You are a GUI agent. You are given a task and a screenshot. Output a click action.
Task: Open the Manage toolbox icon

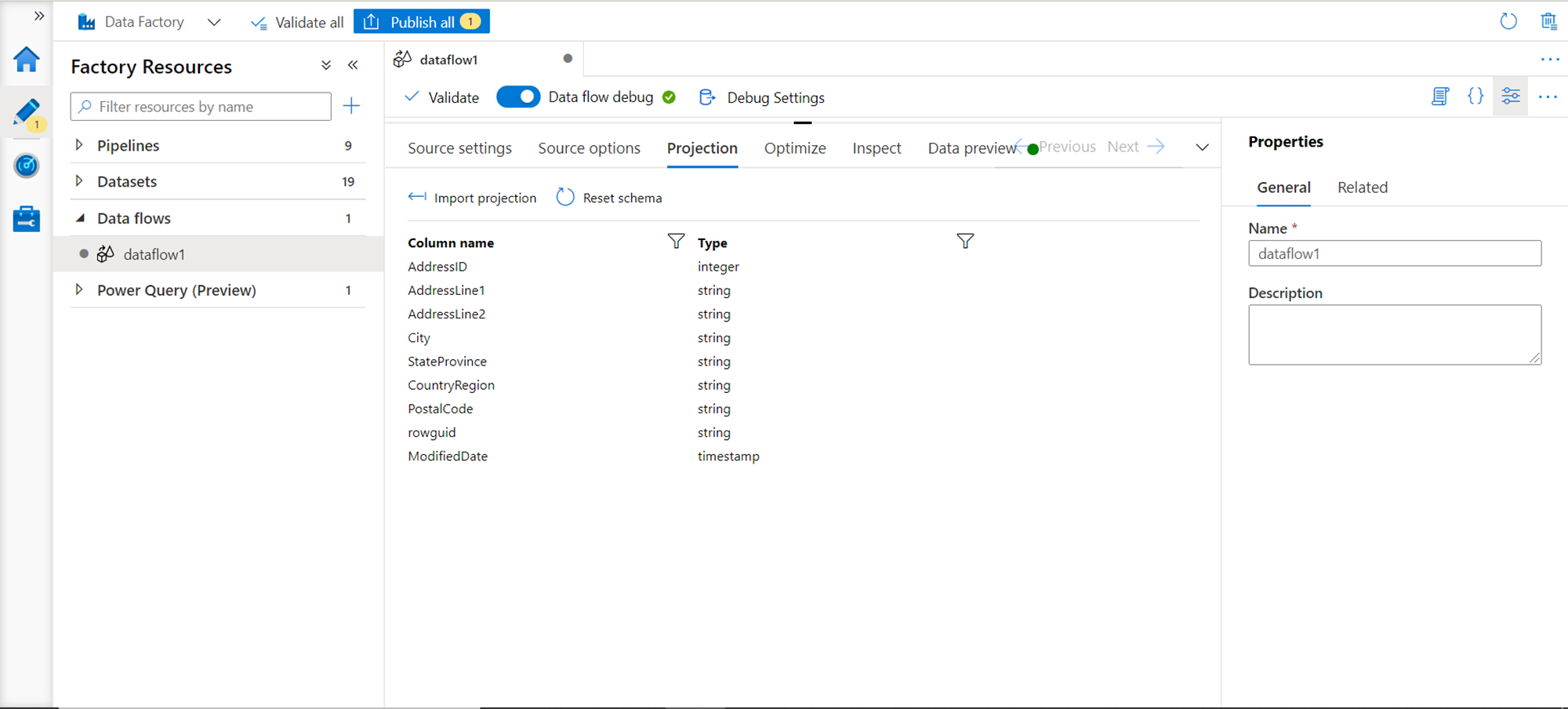tap(27, 219)
